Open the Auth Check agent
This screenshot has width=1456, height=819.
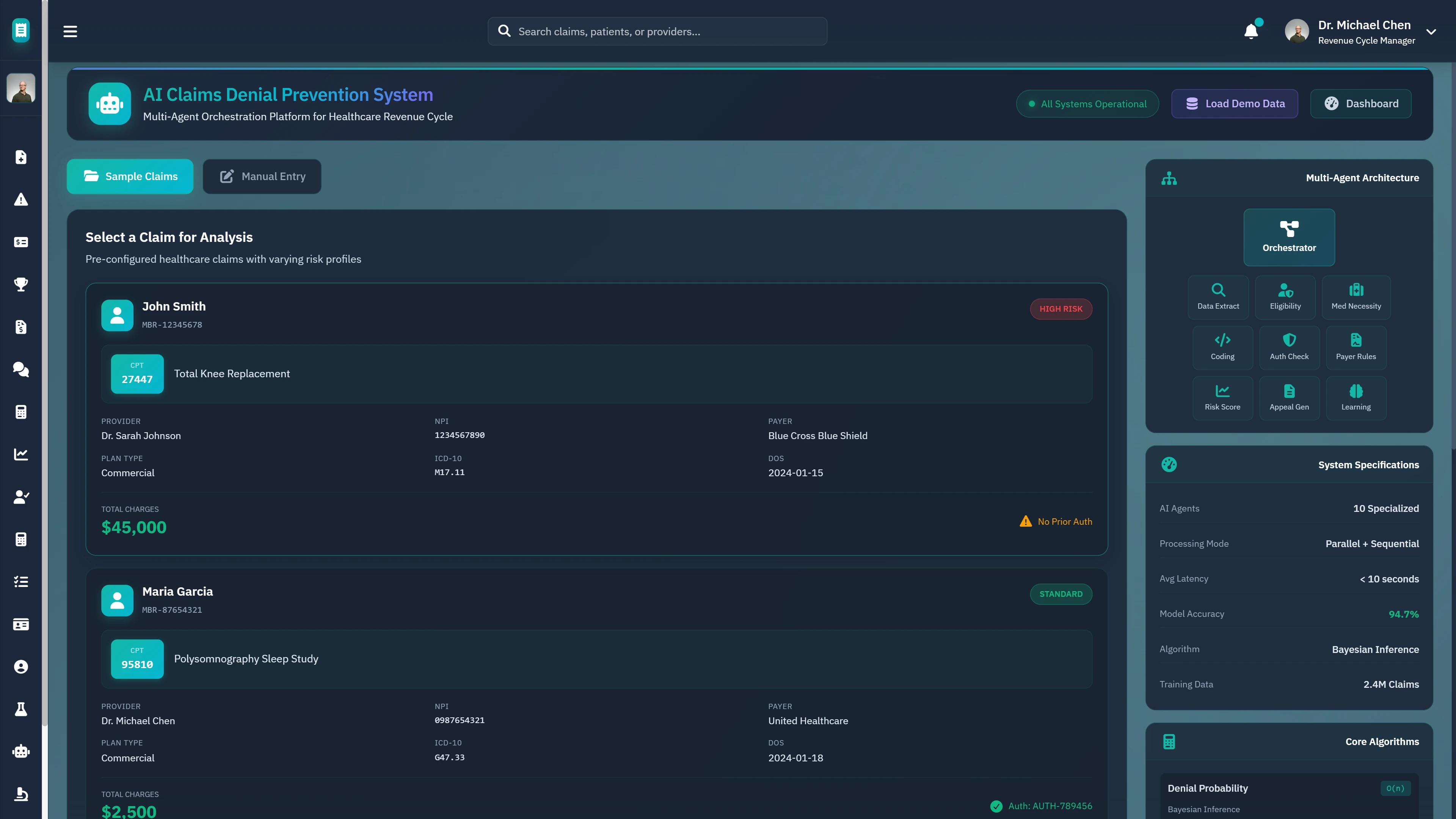(x=1289, y=347)
